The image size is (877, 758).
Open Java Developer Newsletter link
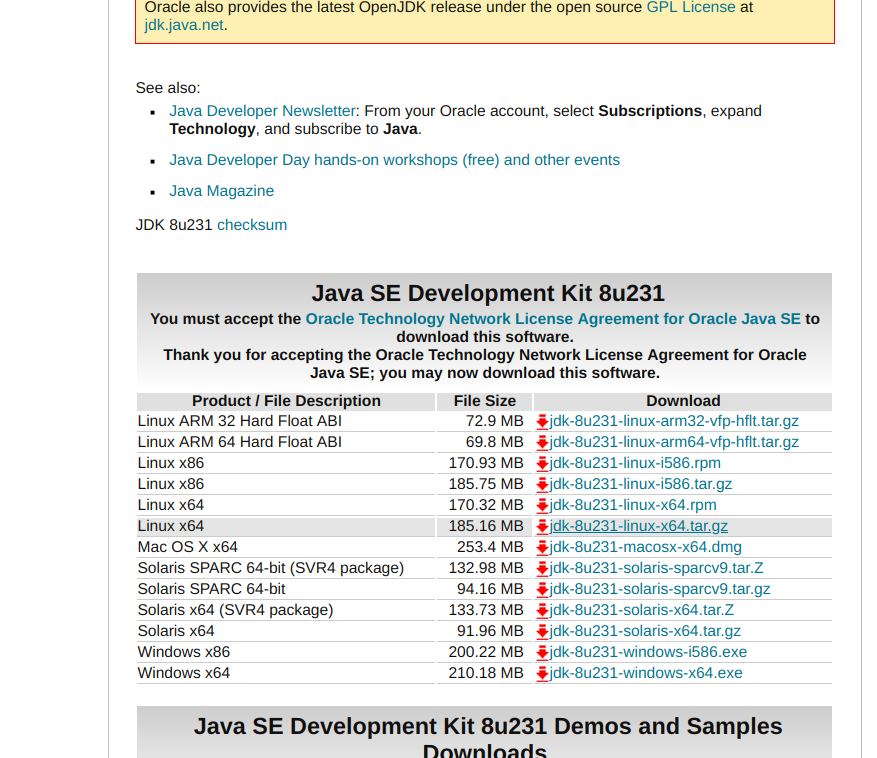click(262, 111)
